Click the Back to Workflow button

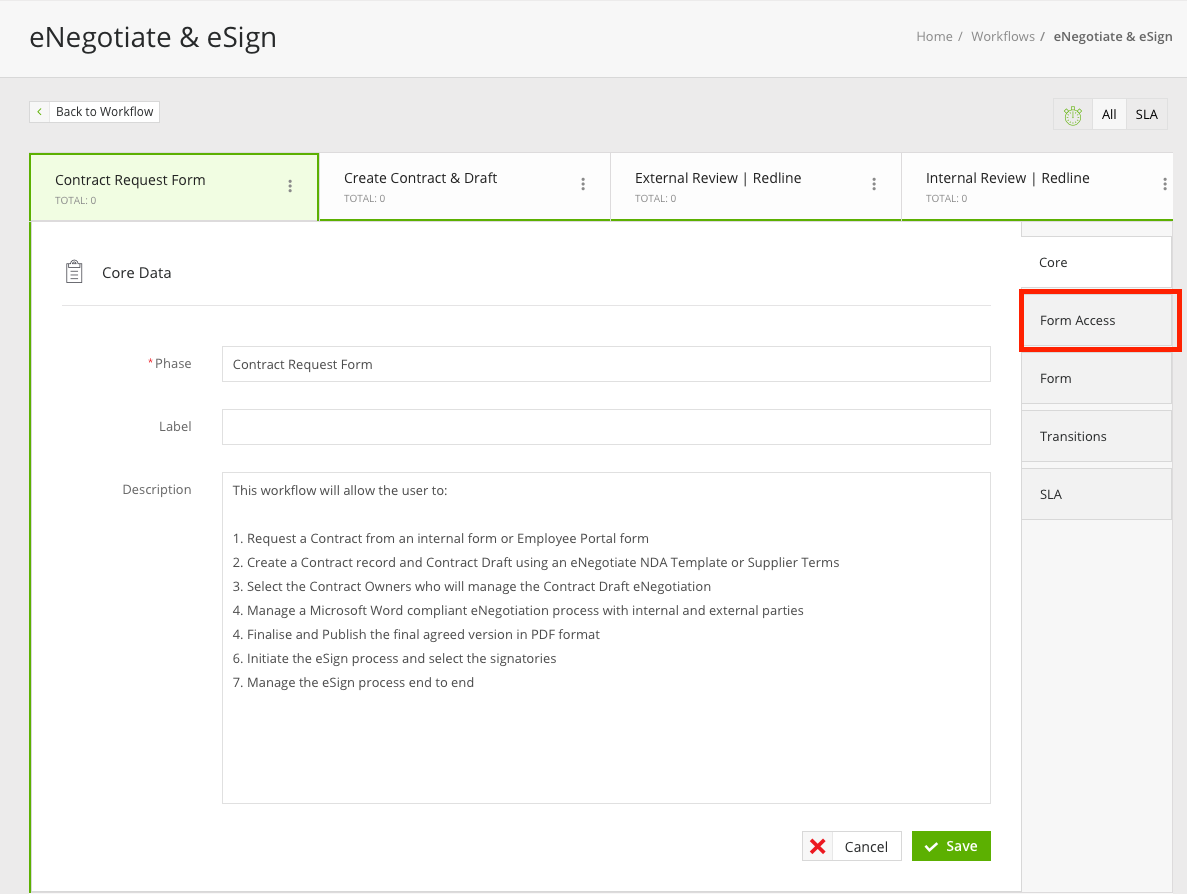coord(95,112)
